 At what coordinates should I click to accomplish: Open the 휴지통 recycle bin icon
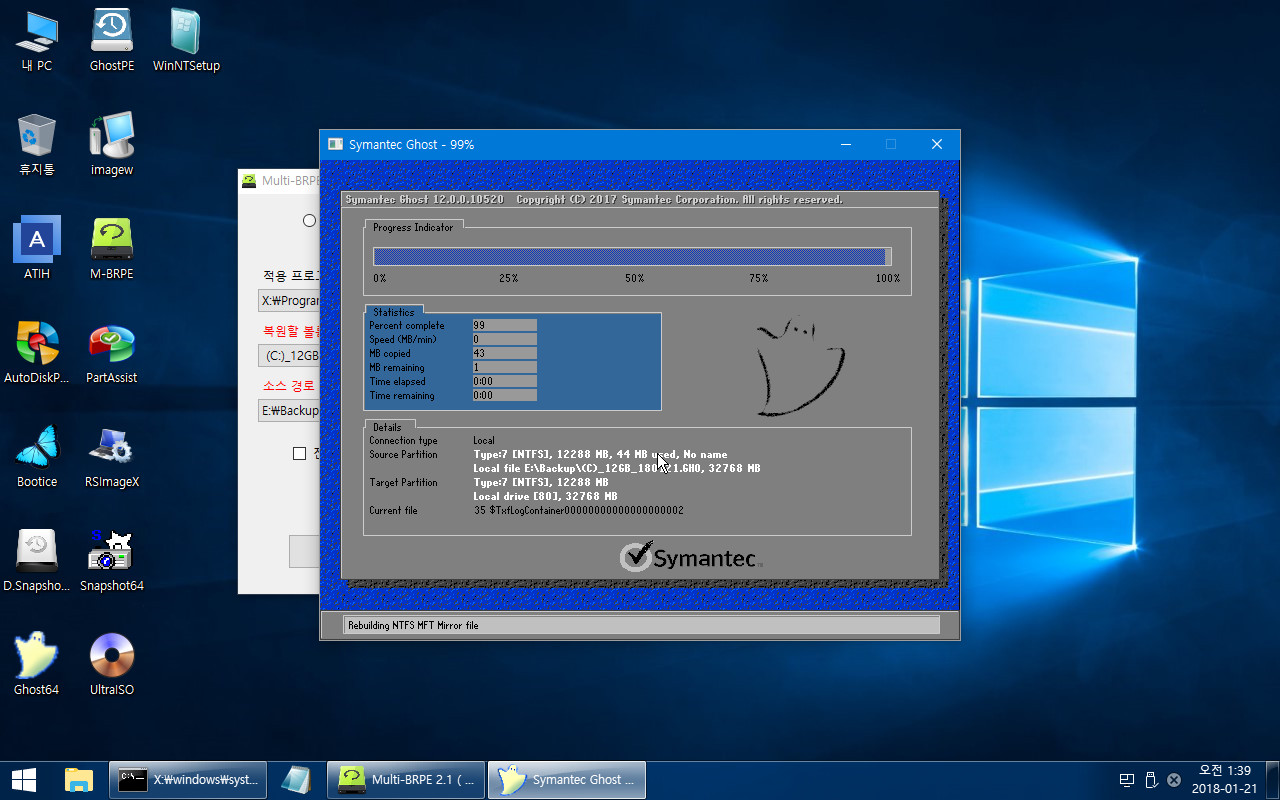click(37, 144)
